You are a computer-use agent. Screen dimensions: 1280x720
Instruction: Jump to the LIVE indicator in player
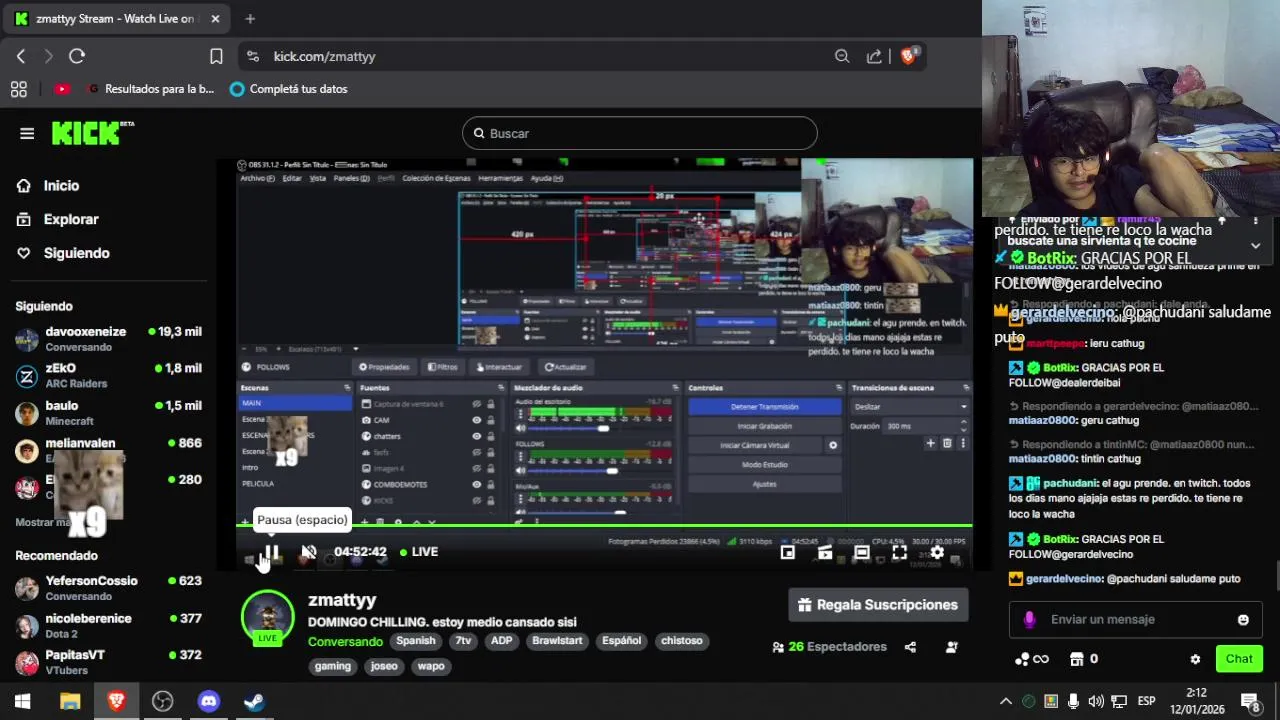point(419,552)
